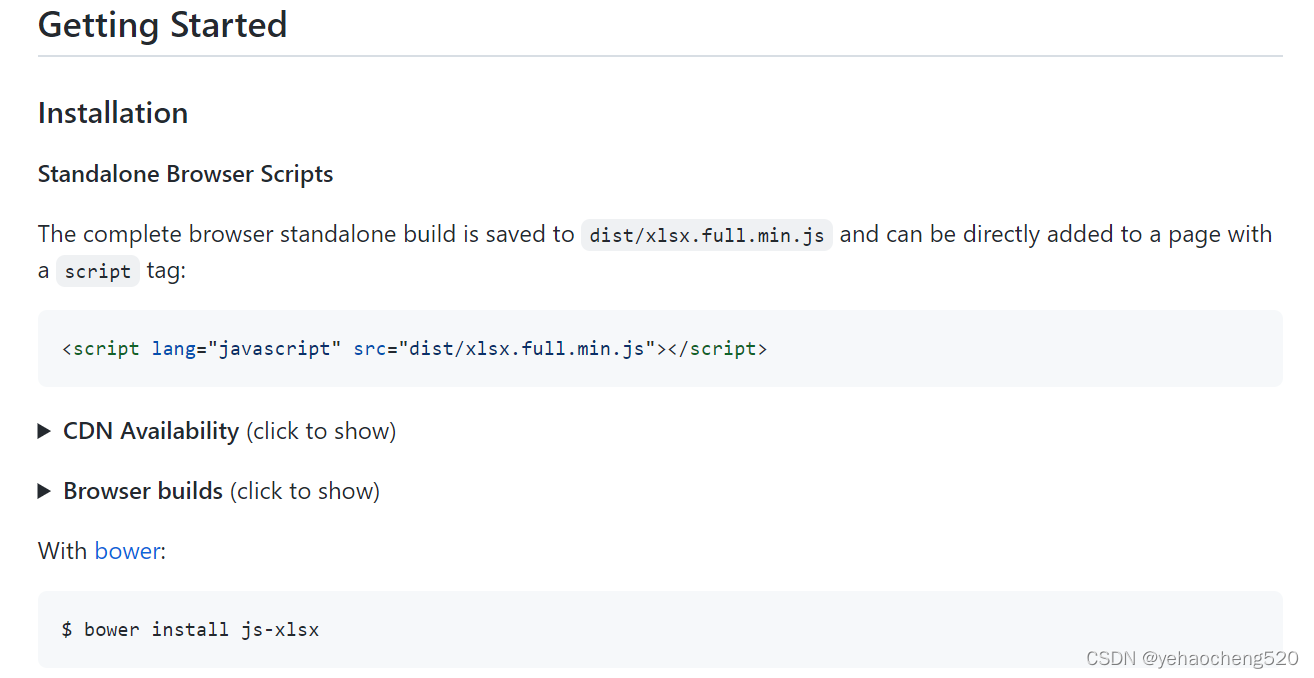
Task: Click the inline dist/xlsx.full.min.js code
Action: tap(707, 235)
